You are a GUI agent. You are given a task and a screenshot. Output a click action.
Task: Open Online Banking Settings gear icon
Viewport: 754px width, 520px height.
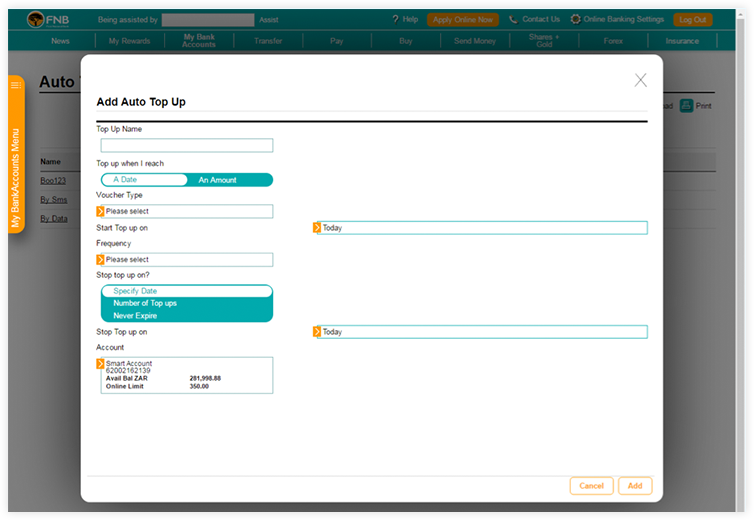click(x=576, y=19)
